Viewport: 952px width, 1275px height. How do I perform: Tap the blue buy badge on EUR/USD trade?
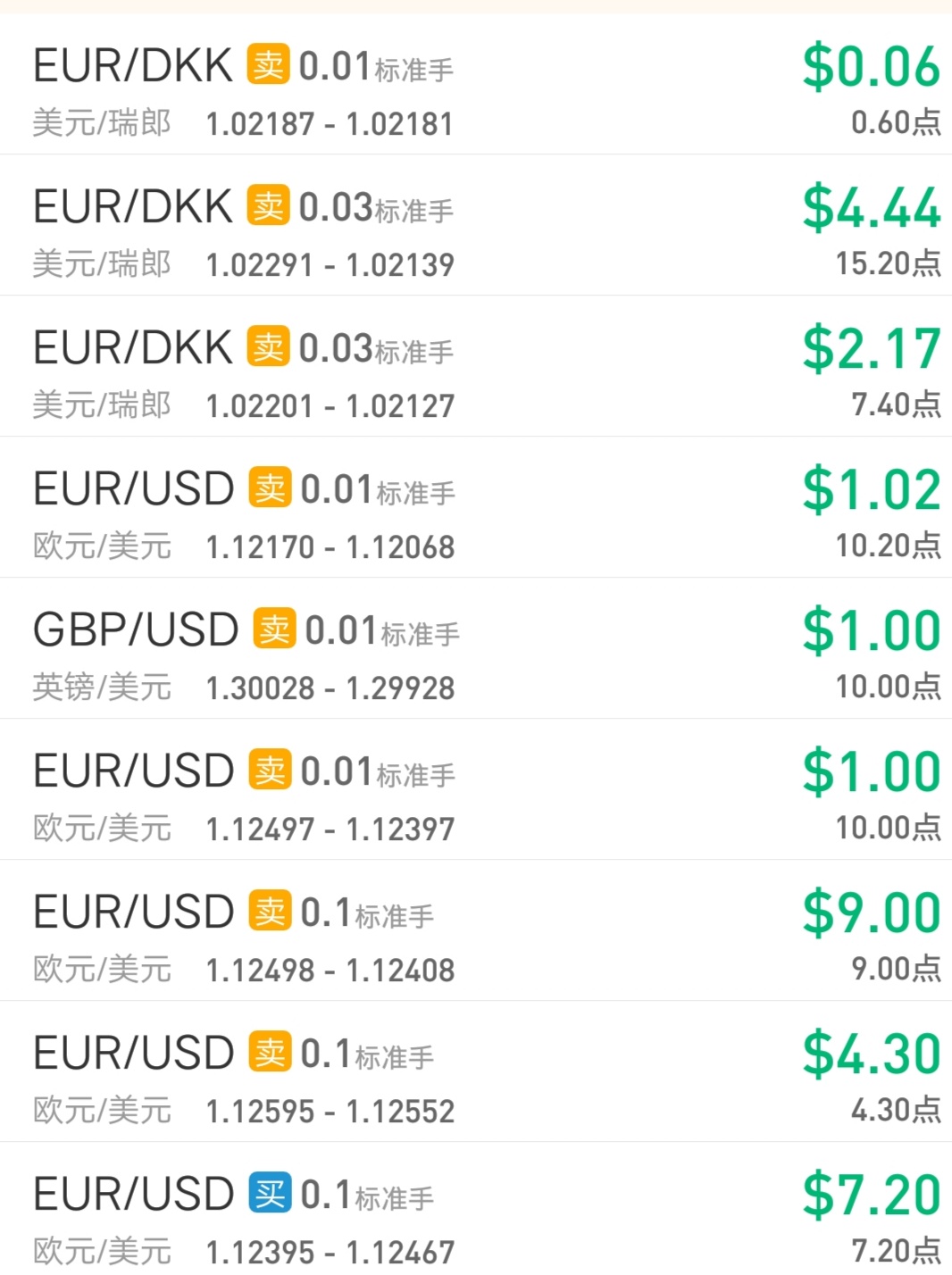270,1194
